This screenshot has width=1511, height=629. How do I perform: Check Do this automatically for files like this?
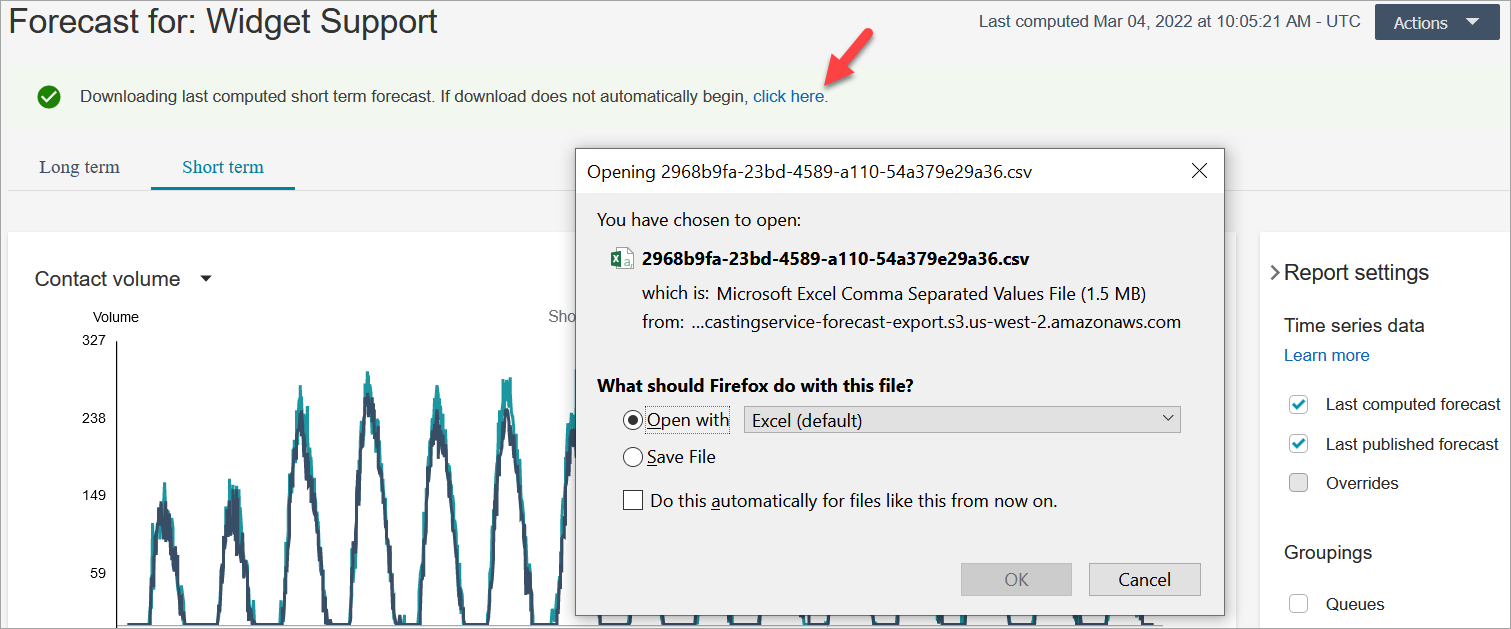coord(633,499)
